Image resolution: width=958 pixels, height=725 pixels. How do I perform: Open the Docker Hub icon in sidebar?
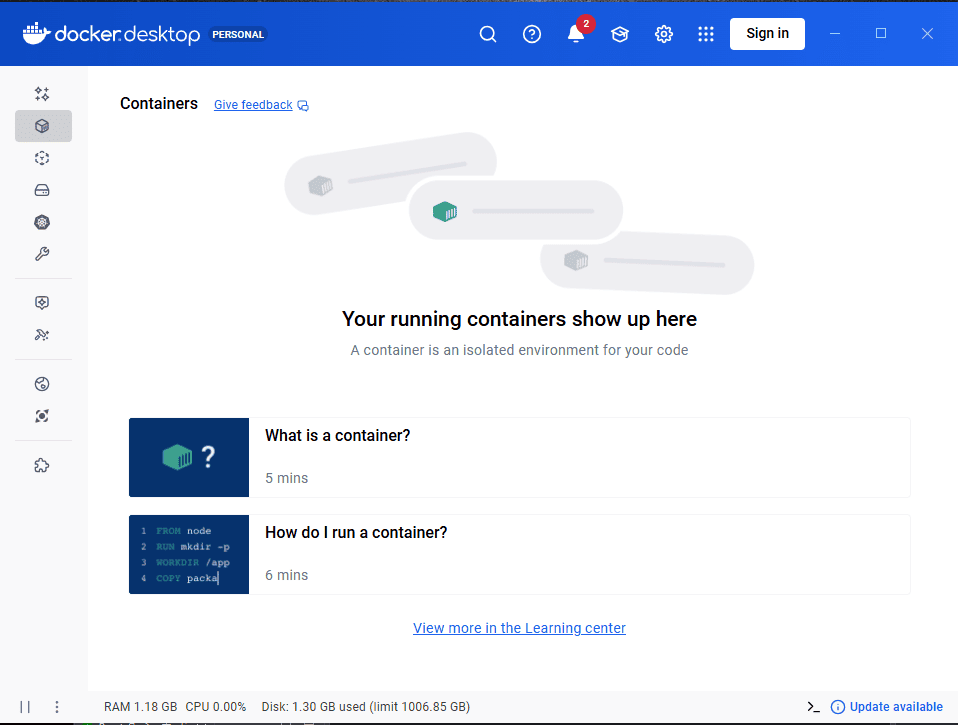point(42,384)
